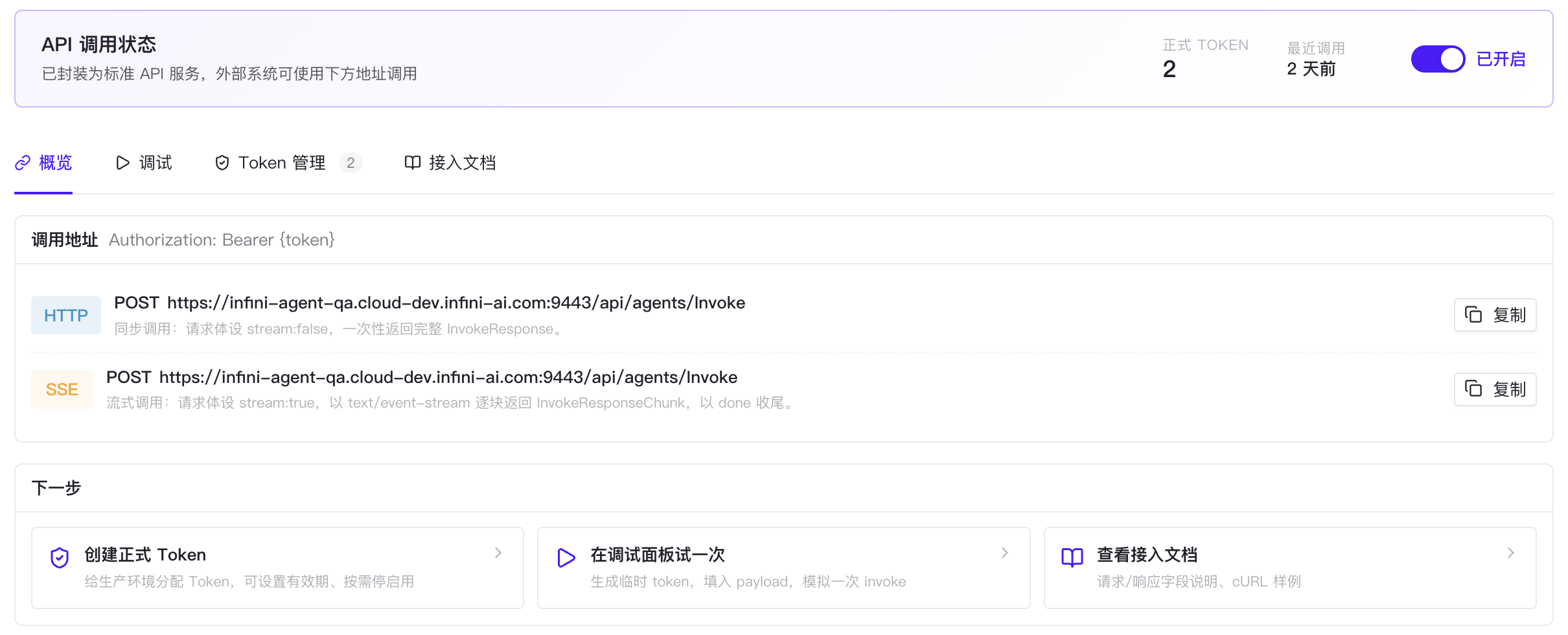Screen dimensions: 1568x635
Task: Click the chevron on 创建正式 Token card
Action: point(498,553)
